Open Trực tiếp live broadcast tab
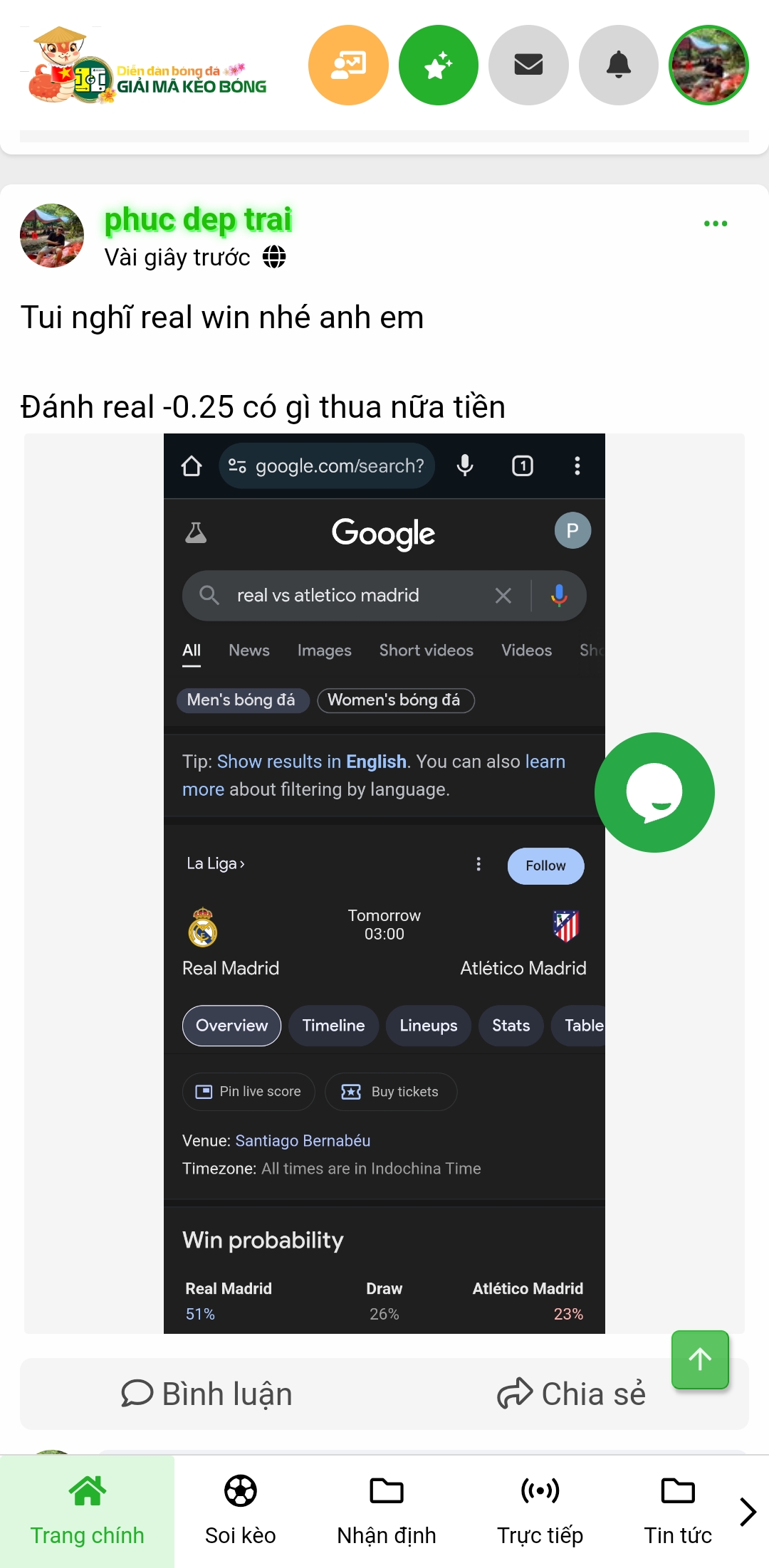Viewport: 769px width, 1568px height. 540,1511
